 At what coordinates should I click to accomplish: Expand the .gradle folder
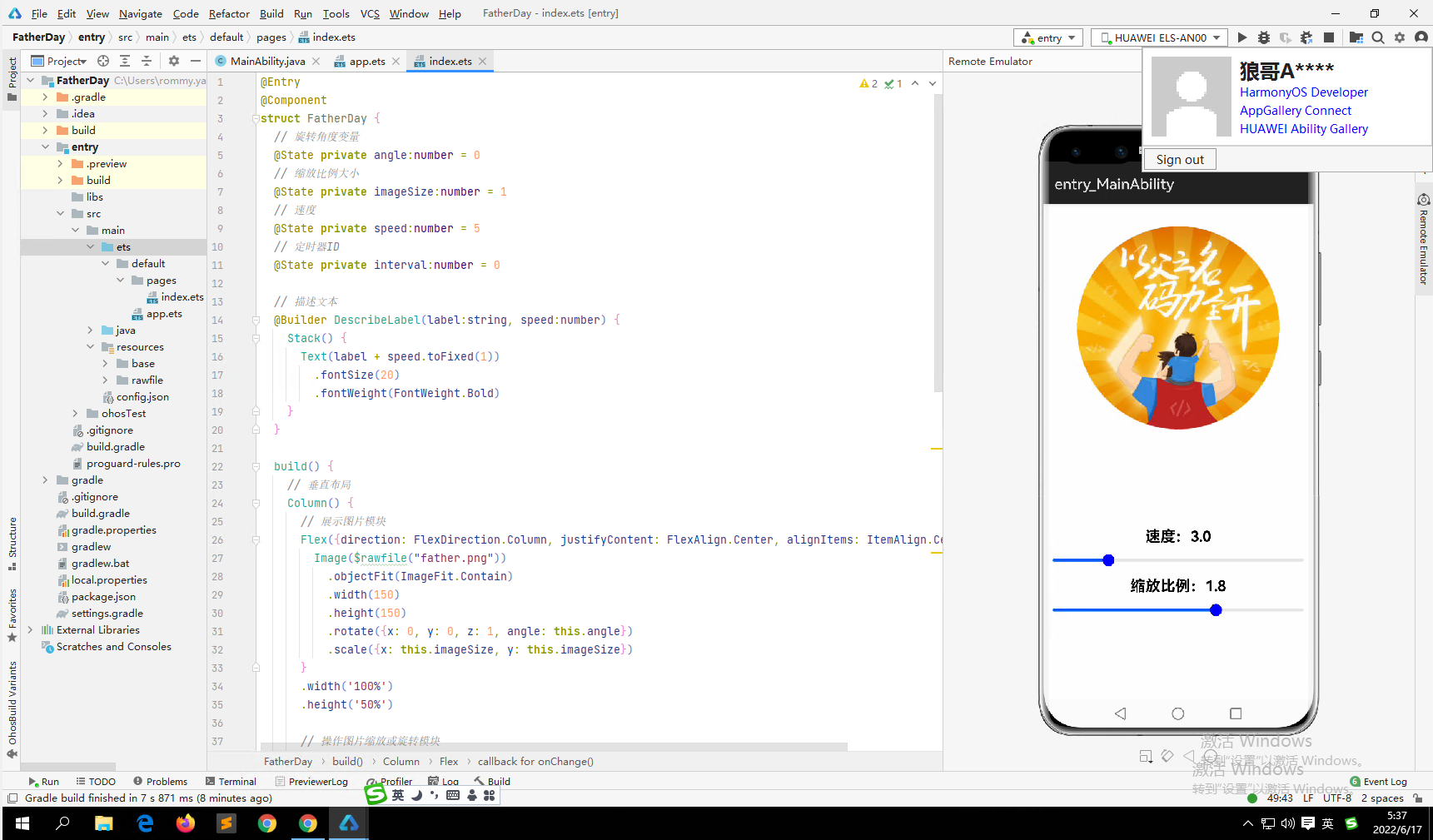(x=46, y=97)
